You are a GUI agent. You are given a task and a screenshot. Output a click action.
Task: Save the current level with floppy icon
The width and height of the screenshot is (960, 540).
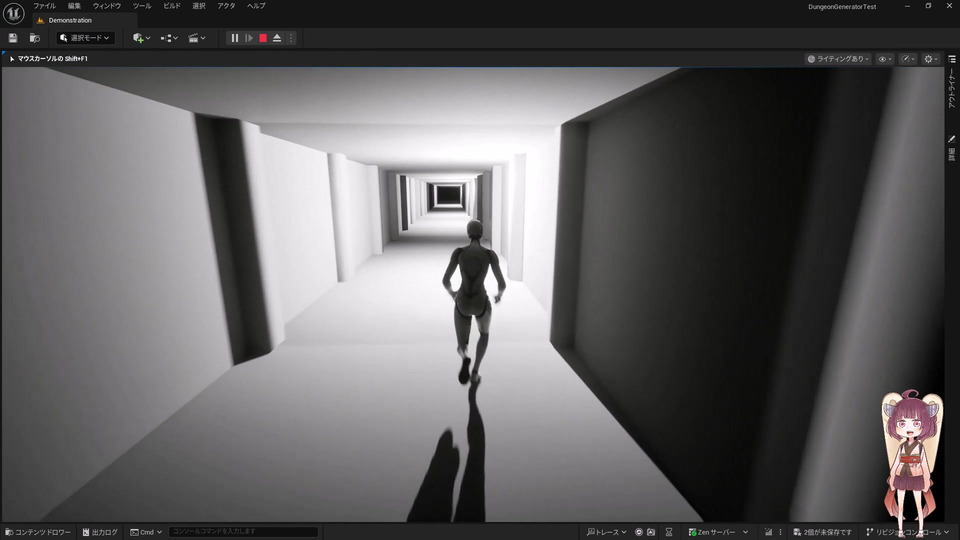[13, 38]
